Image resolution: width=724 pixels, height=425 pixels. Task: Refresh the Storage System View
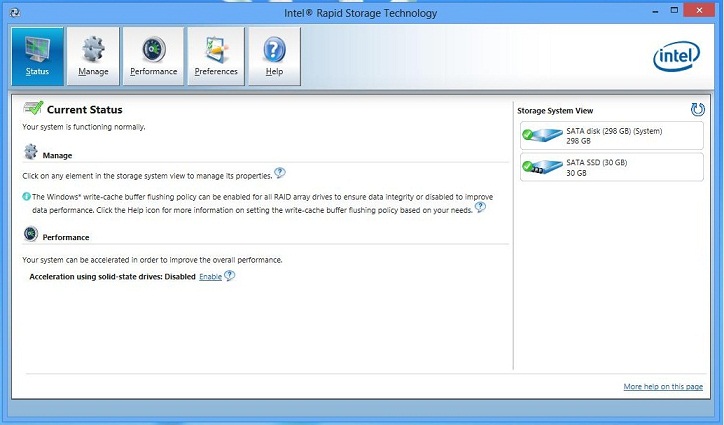pyautogui.click(x=697, y=109)
